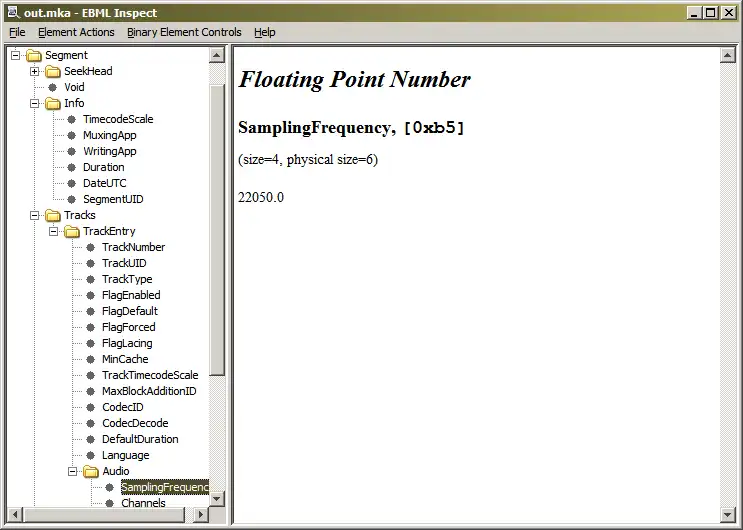Image resolution: width=743 pixels, height=530 pixels.
Task: Click the TrackEntry folder icon
Action: (72, 231)
